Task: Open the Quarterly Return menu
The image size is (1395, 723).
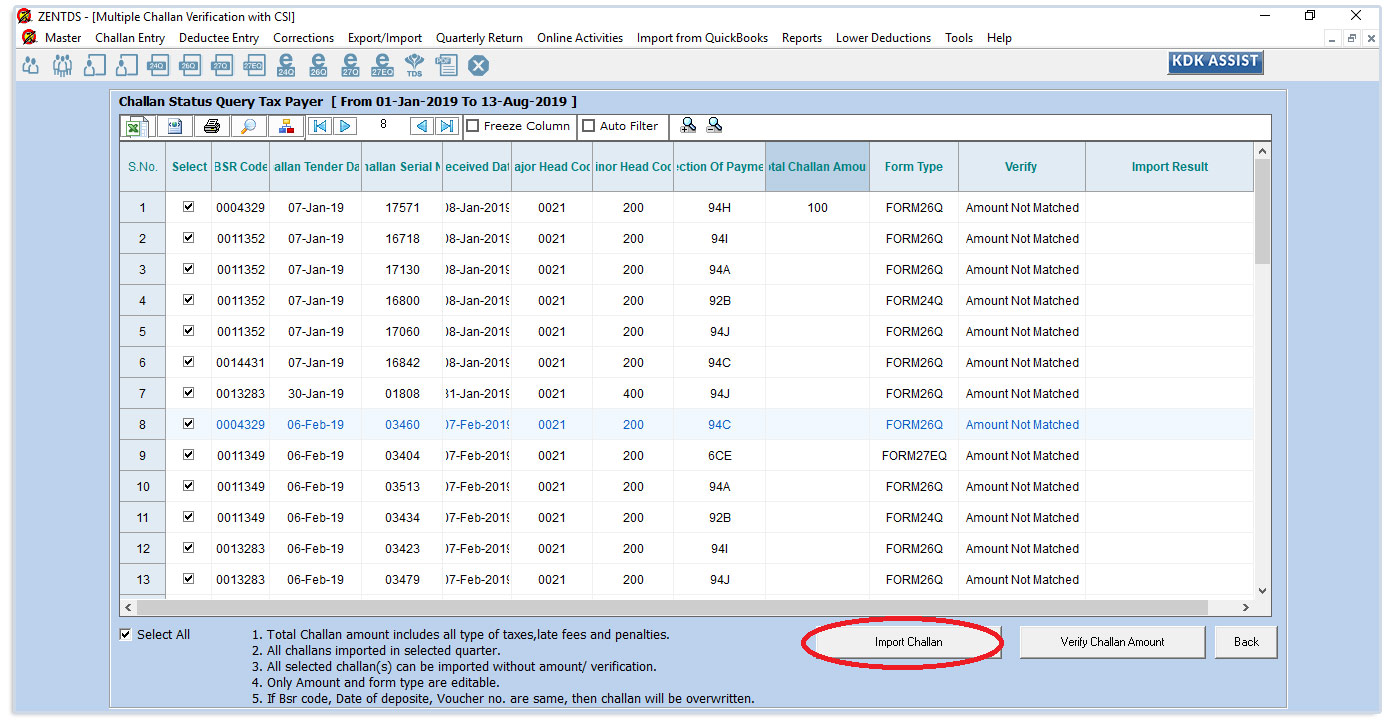Action: pyautogui.click(x=479, y=38)
